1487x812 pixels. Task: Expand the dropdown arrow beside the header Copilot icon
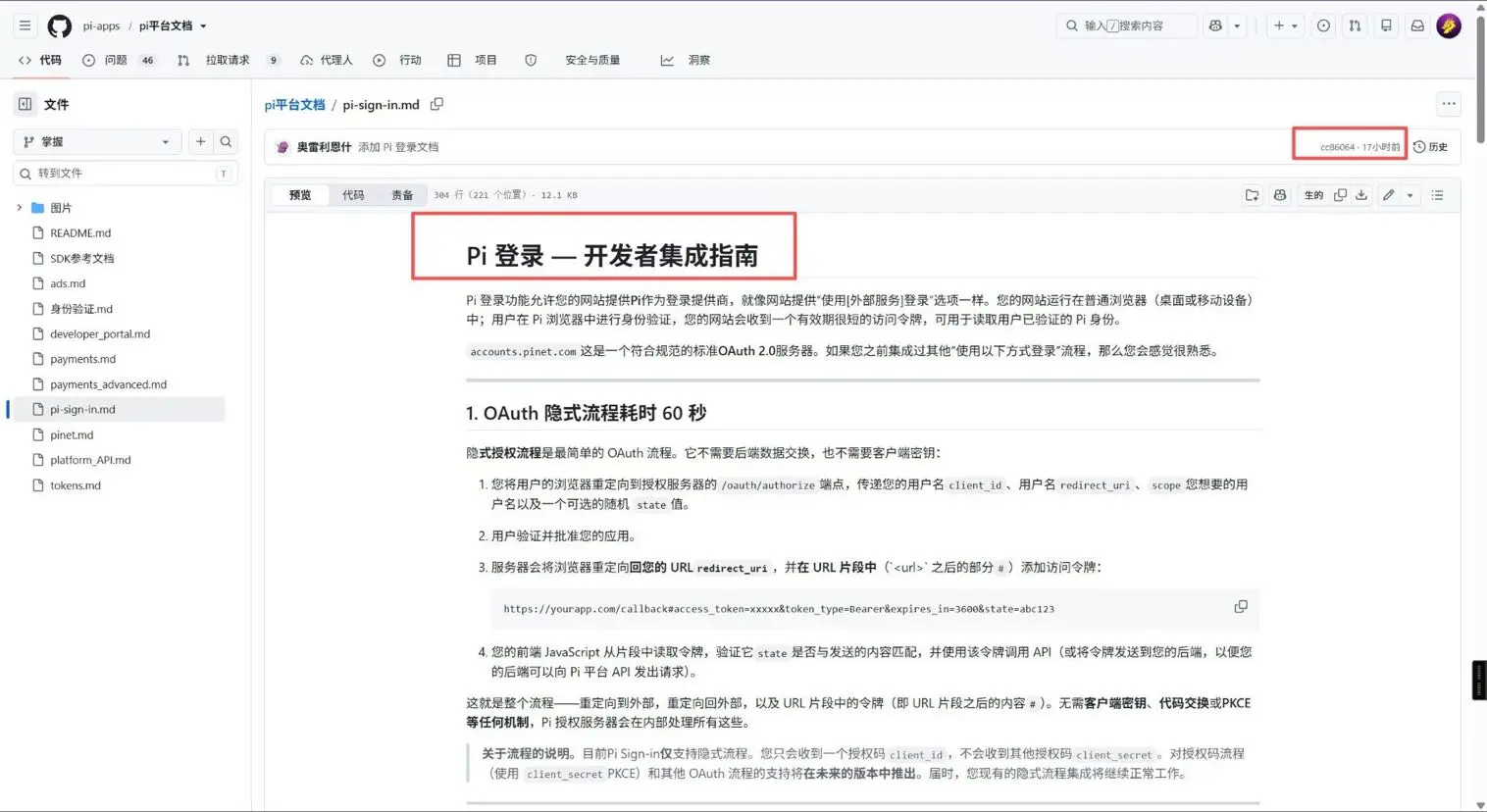click(x=1237, y=25)
